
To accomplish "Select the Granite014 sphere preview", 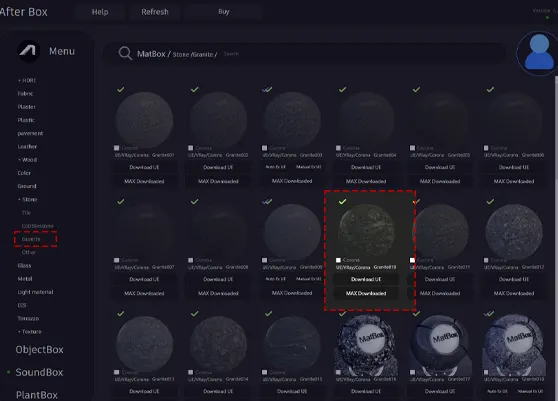I will [219, 344].
